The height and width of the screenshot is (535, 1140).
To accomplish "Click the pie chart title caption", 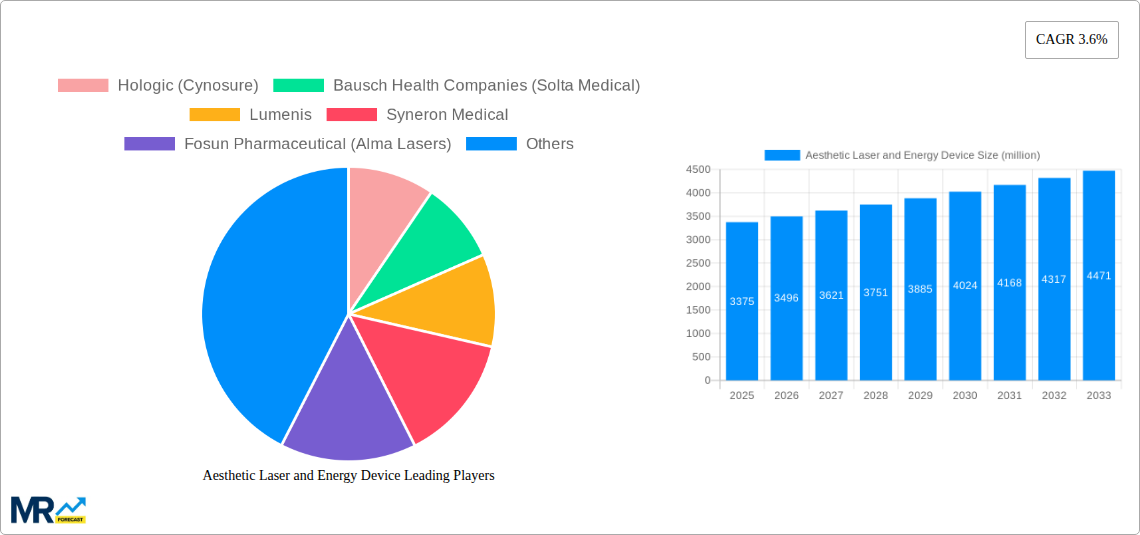I will tap(348, 475).
